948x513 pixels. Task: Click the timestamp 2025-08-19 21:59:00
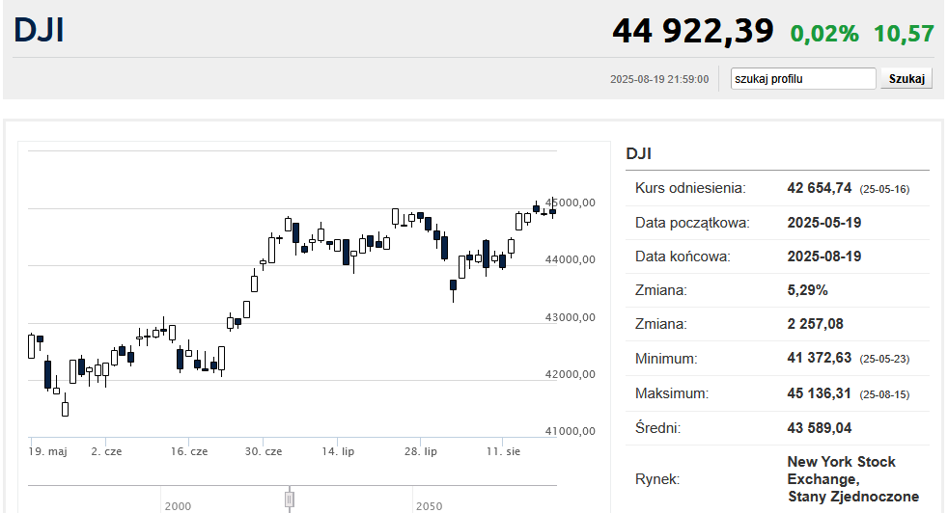pyautogui.click(x=659, y=79)
